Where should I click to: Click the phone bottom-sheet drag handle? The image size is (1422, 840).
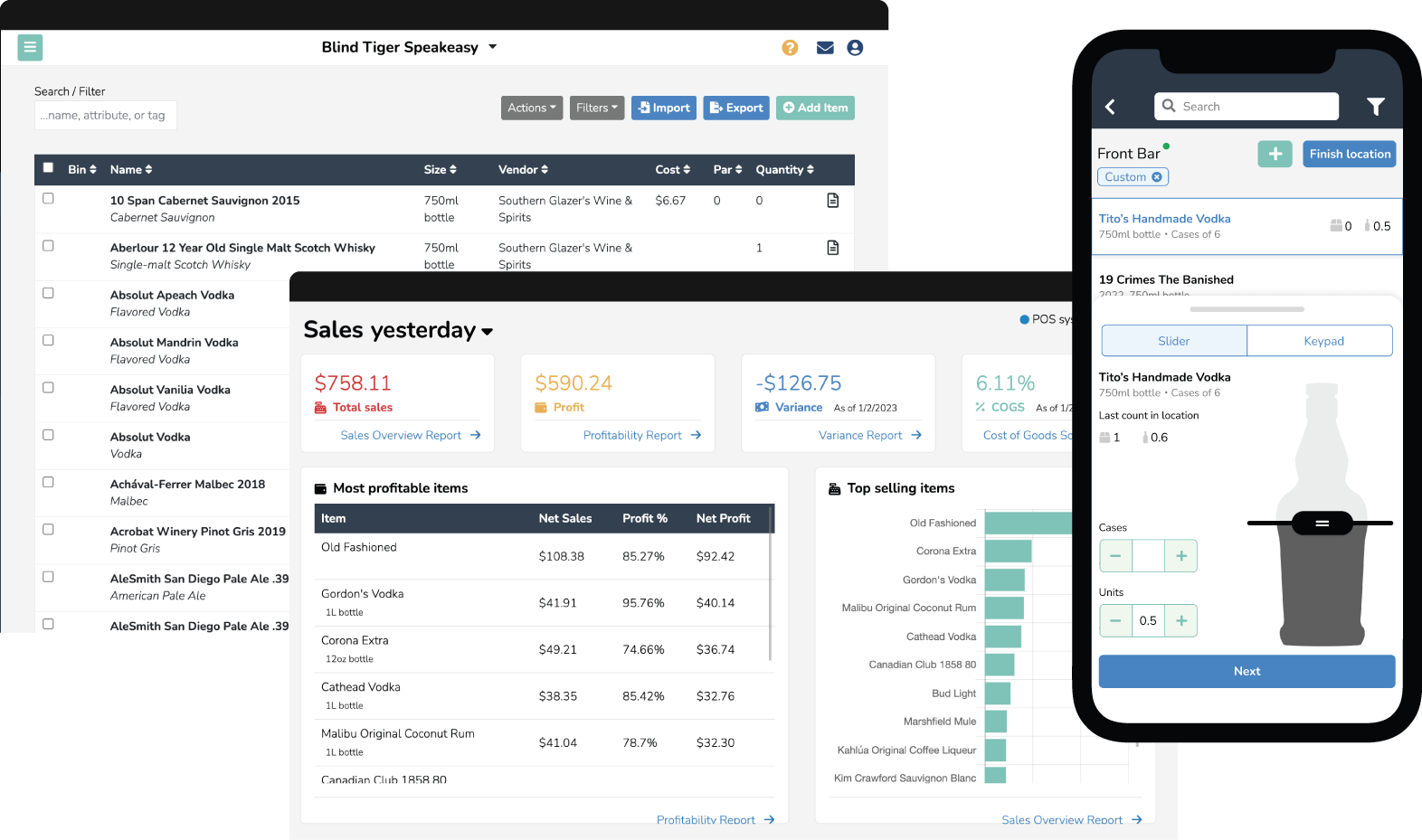[x=1247, y=309]
